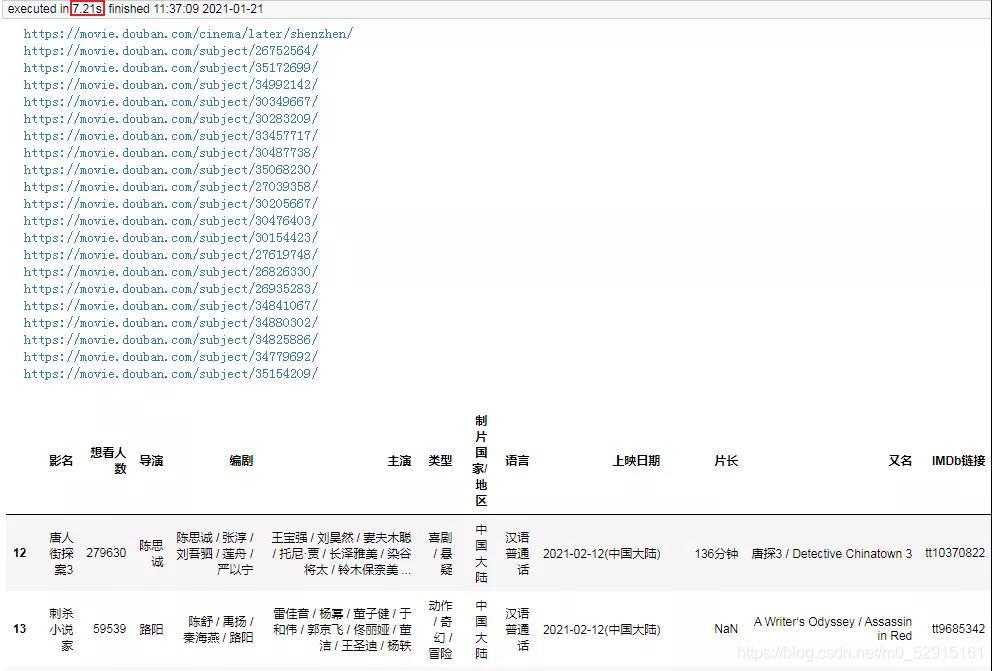Image resolution: width=992 pixels, height=671 pixels.
Task: Open the subject/27039358 link
Action: (171, 187)
